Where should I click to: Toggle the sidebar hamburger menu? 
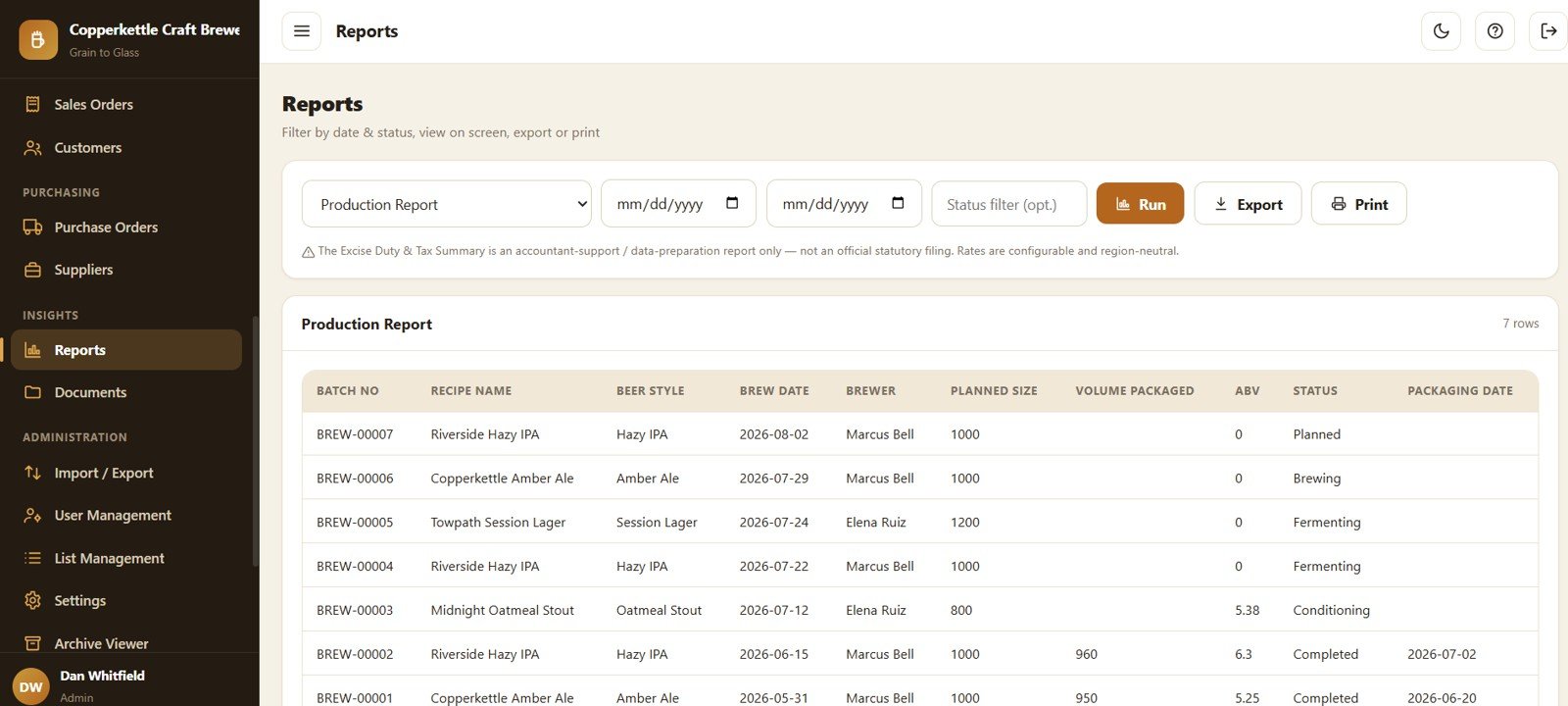(x=302, y=31)
